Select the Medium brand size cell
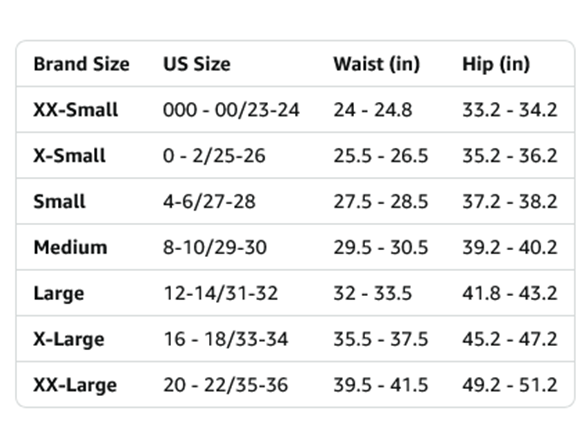This screenshot has width=588, height=441. coord(70,248)
